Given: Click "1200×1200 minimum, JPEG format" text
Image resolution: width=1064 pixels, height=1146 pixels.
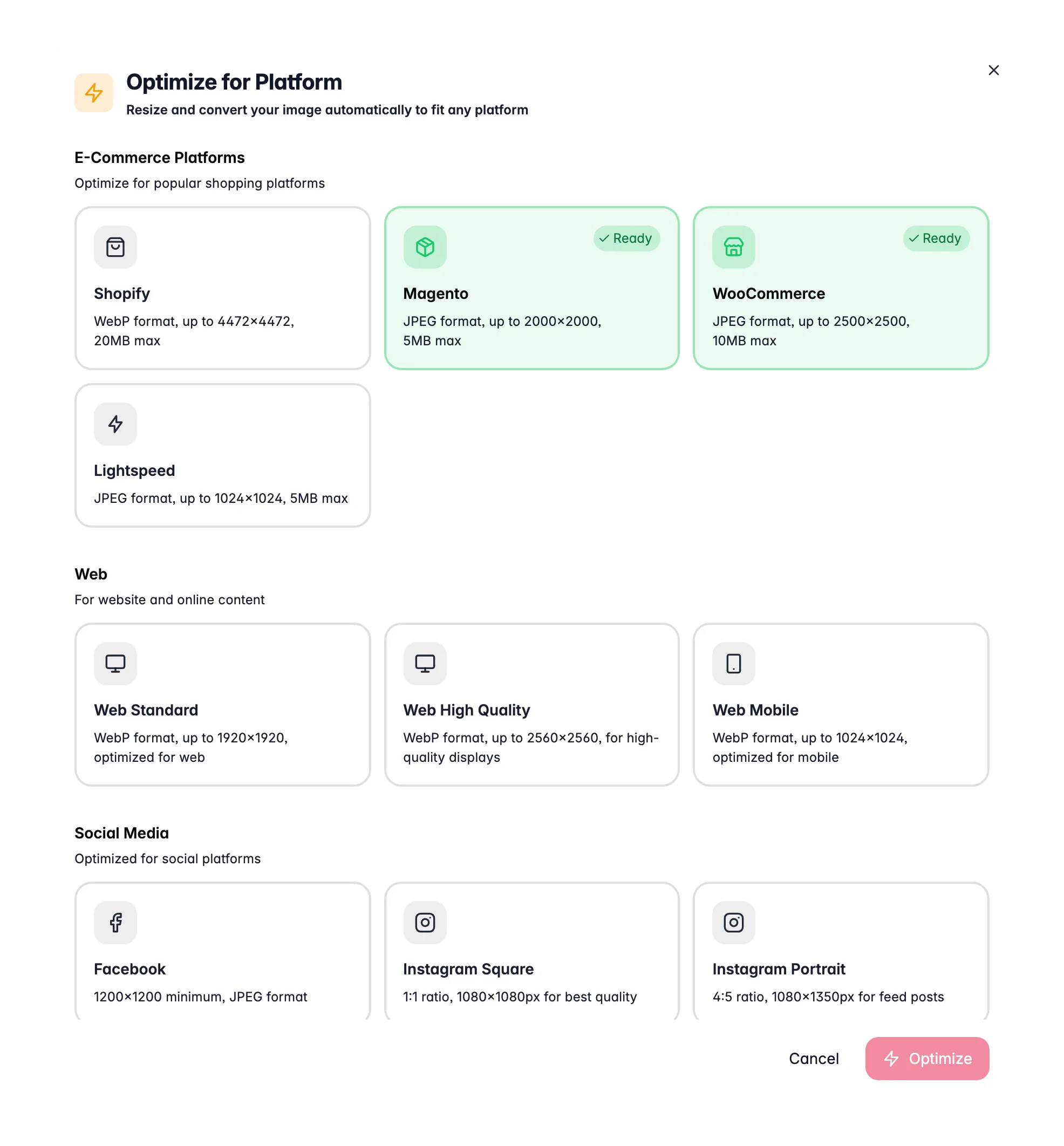Looking at the screenshot, I should coord(200,997).
